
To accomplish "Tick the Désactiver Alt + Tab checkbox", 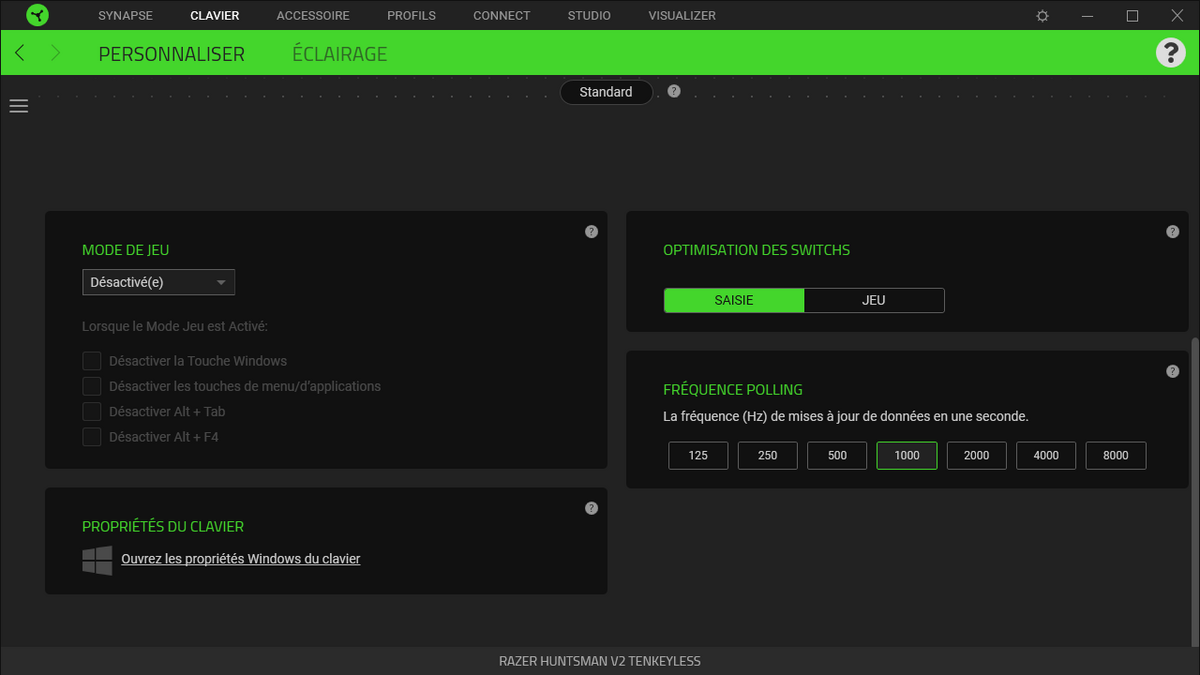I will (x=92, y=412).
